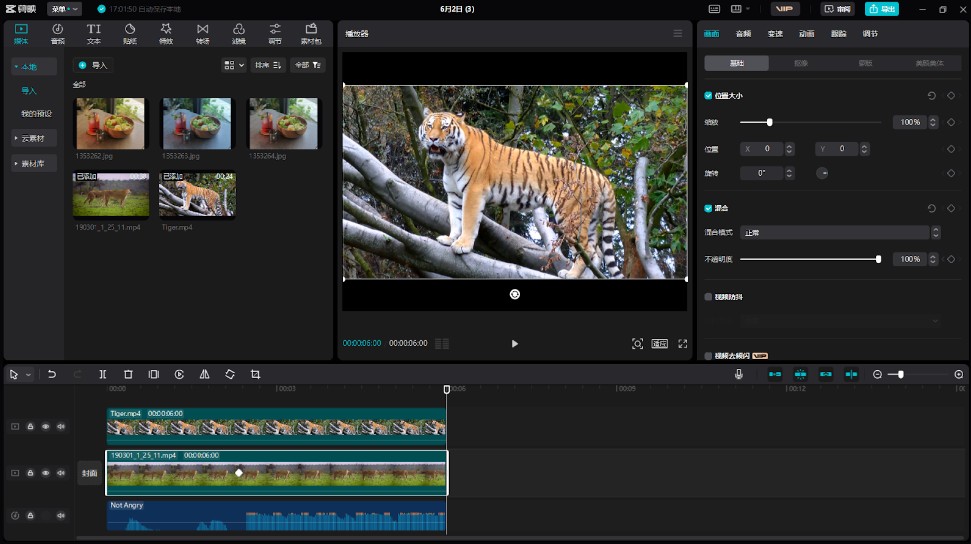This screenshot has width=971, height=544.
Task: Click the VIP button in title bar
Action: (x=784, y=9)
